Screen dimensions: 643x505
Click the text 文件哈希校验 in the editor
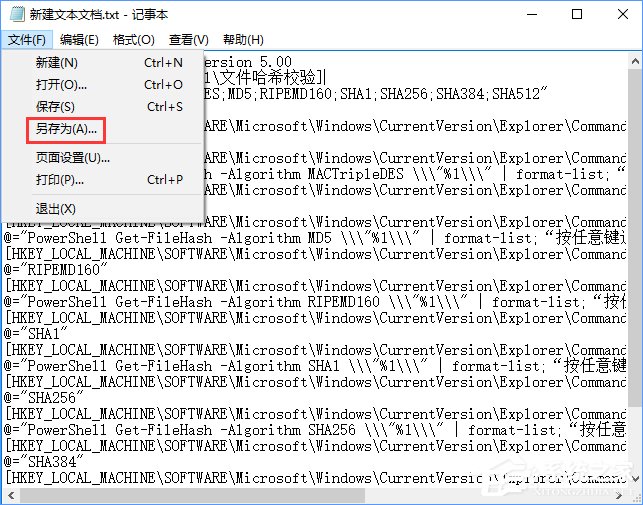coord(268,78)
